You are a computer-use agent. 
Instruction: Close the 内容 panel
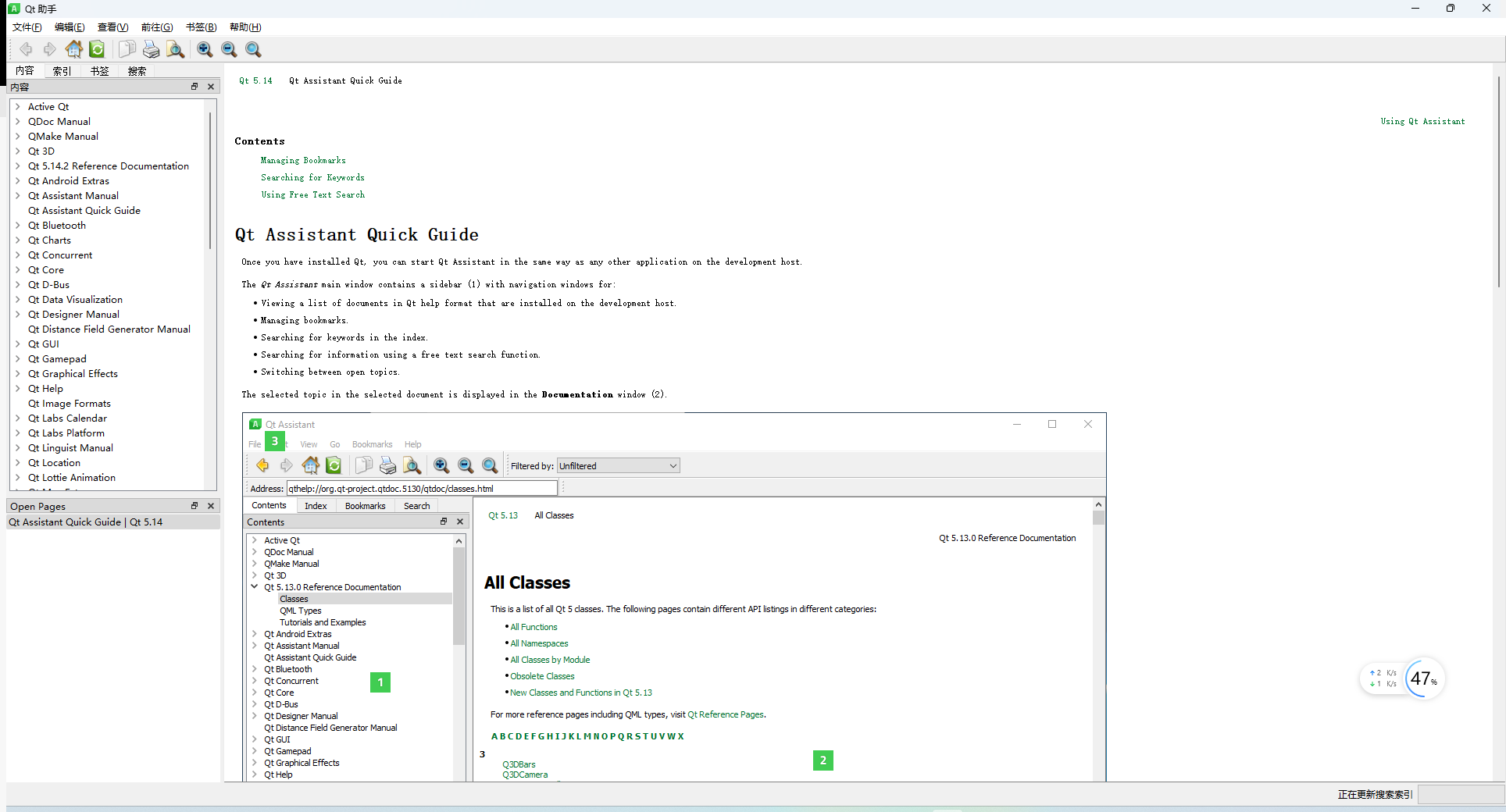[x=211, y=87]
